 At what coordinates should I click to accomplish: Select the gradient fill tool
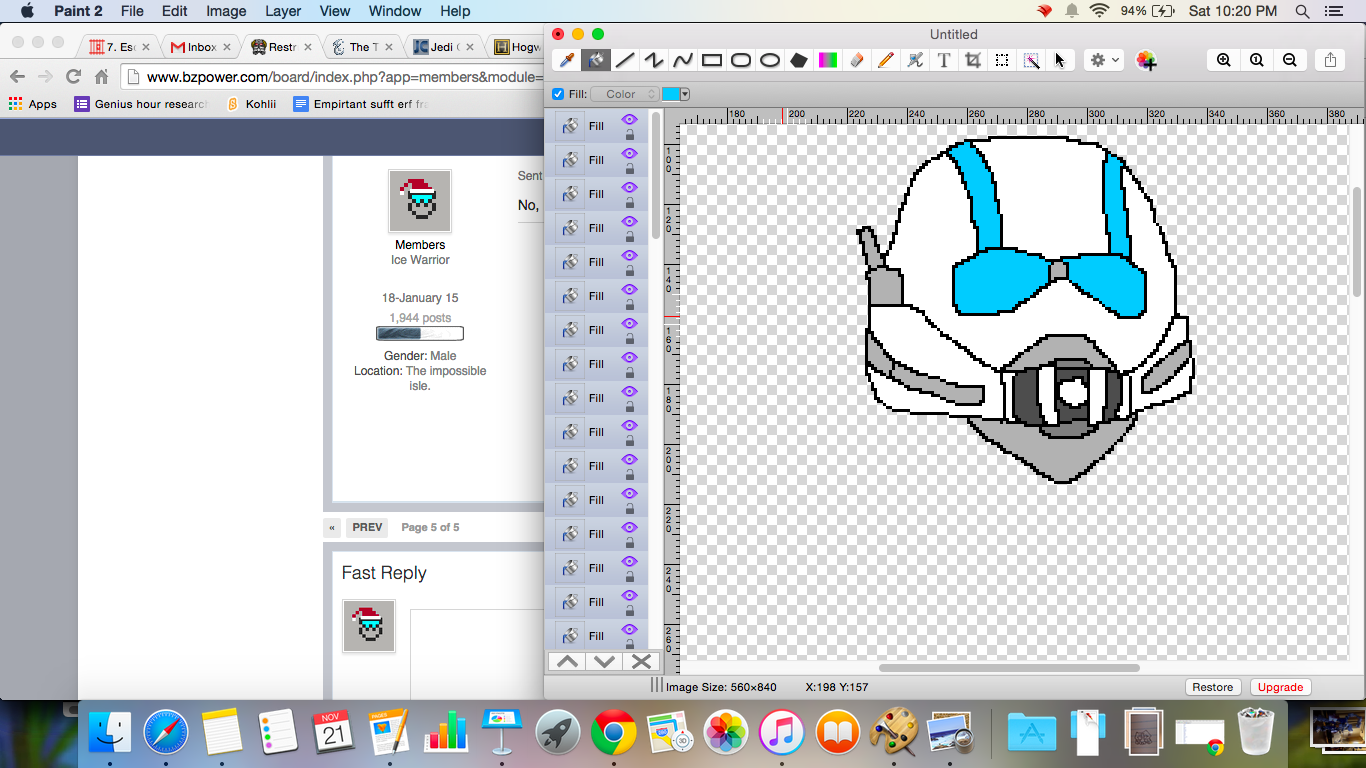tap(827, 60)
